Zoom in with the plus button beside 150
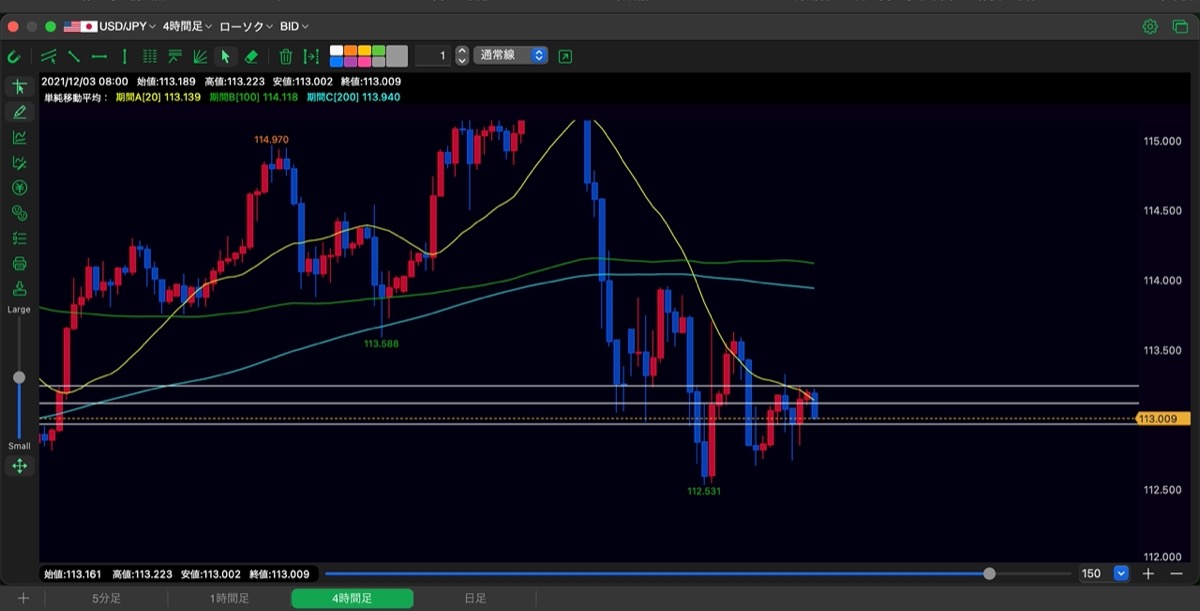Screen dimensions: 1200x611 click(1149, 573)
